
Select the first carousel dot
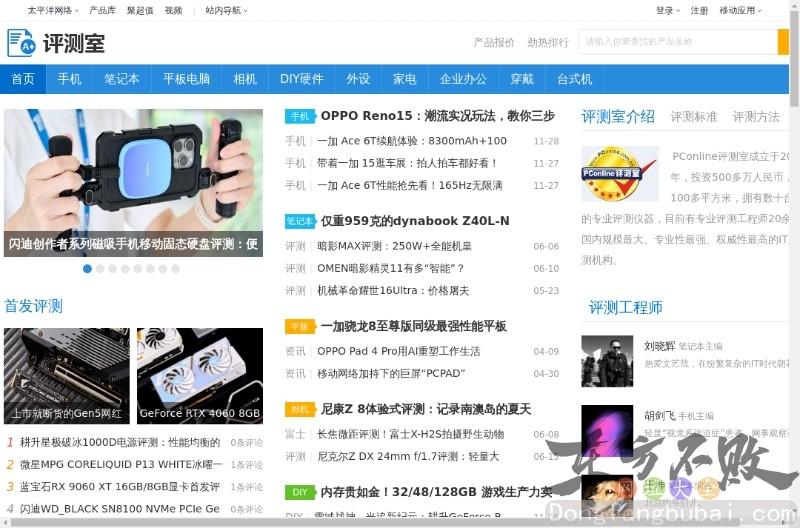tap(87, 269)
